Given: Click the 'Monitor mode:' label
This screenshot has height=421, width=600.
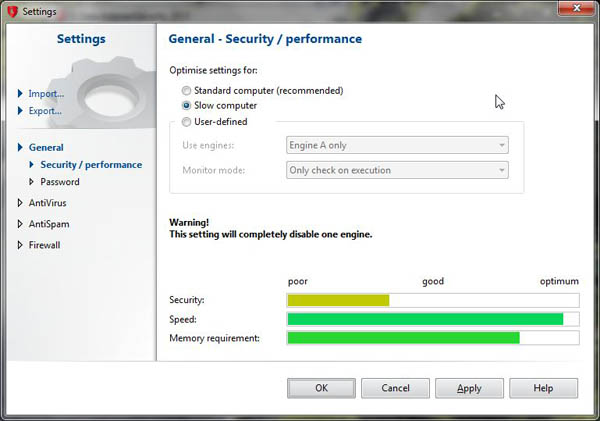Looking at the screenshot, I should point(214,170).
